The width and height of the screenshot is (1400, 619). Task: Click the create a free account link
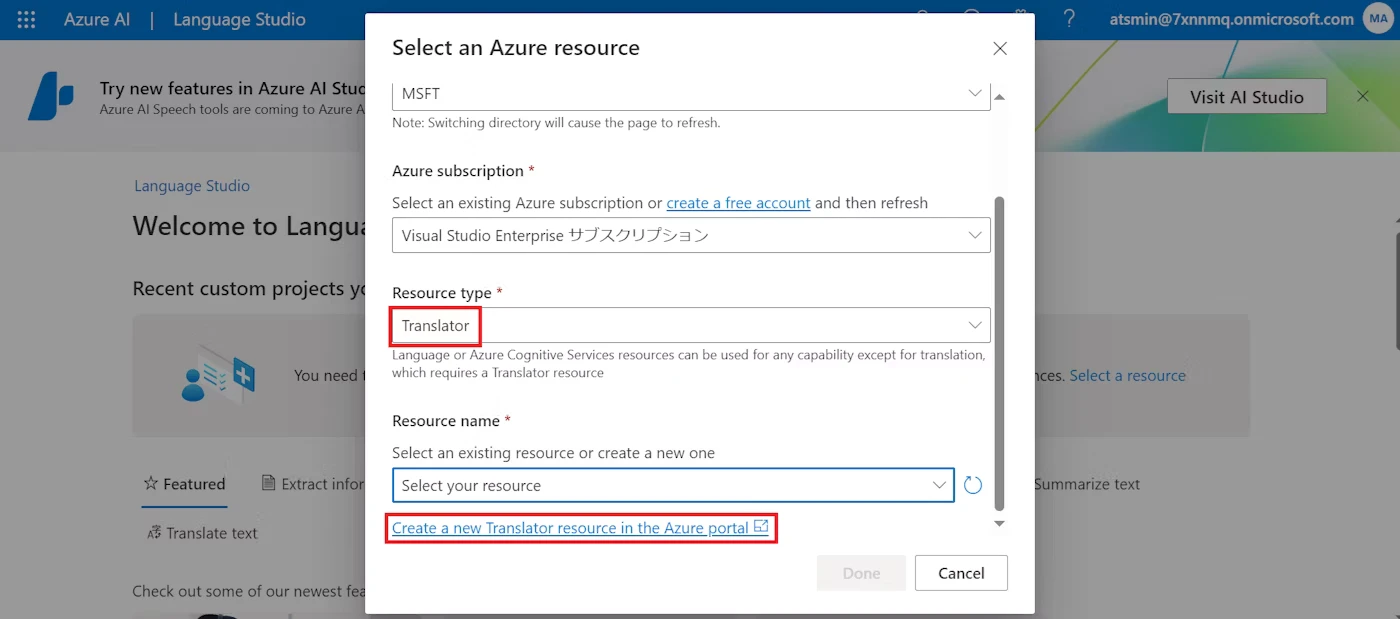pos(738,203)
